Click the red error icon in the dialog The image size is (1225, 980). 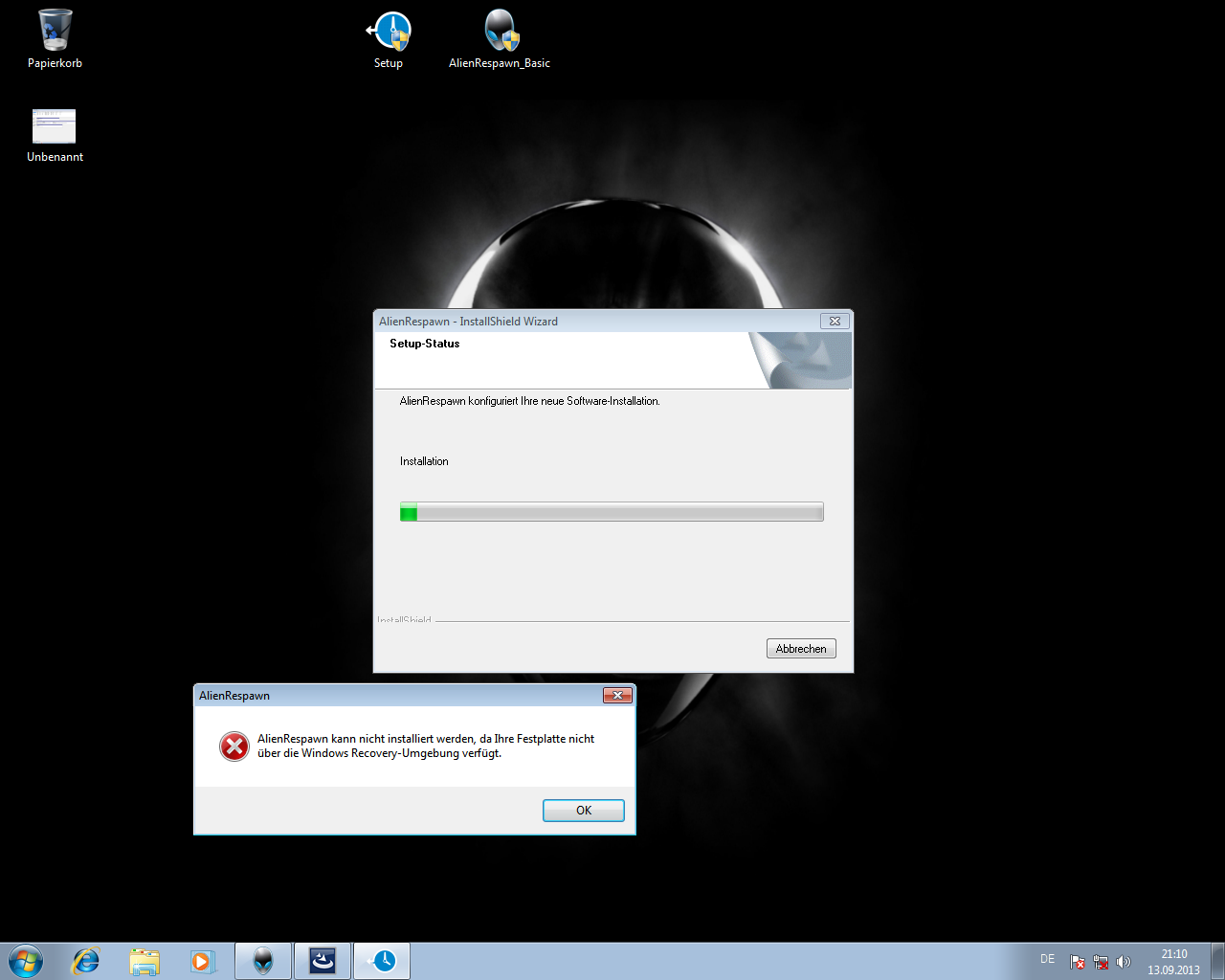click(x=234, y=746)
